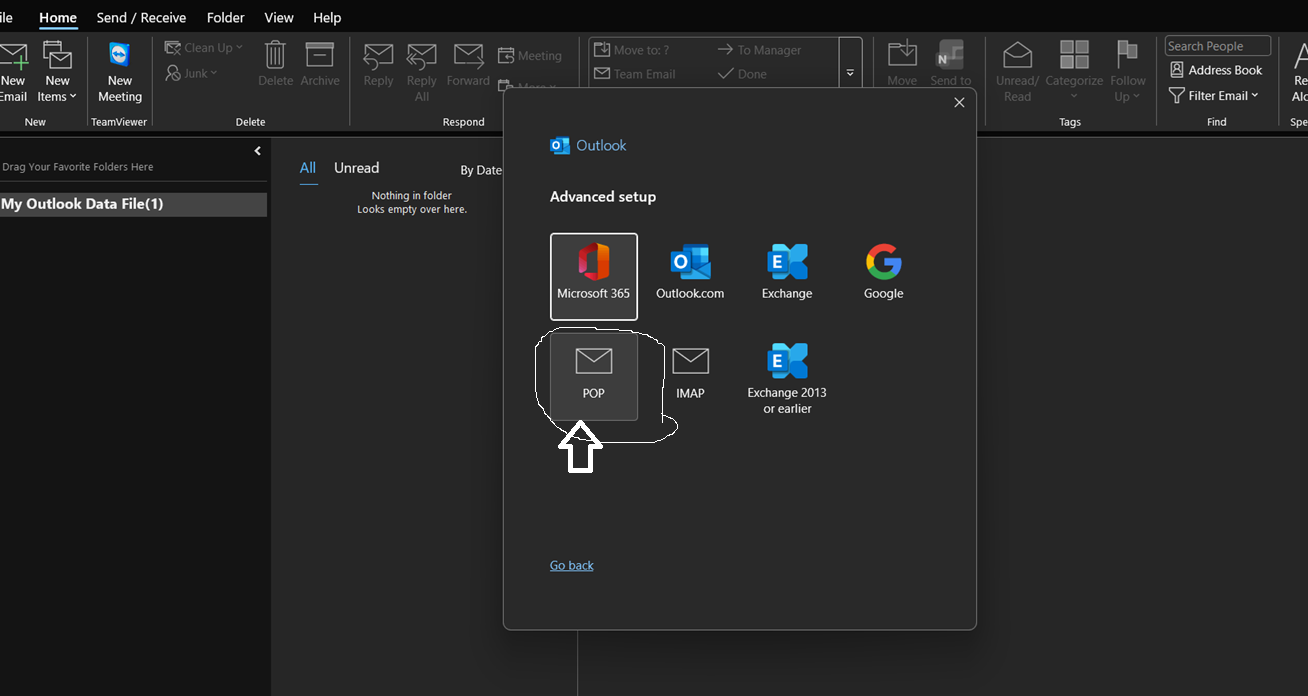The image size is (1308, 696).
Task: Open the New Items dropdown
Action: (57, 72)
